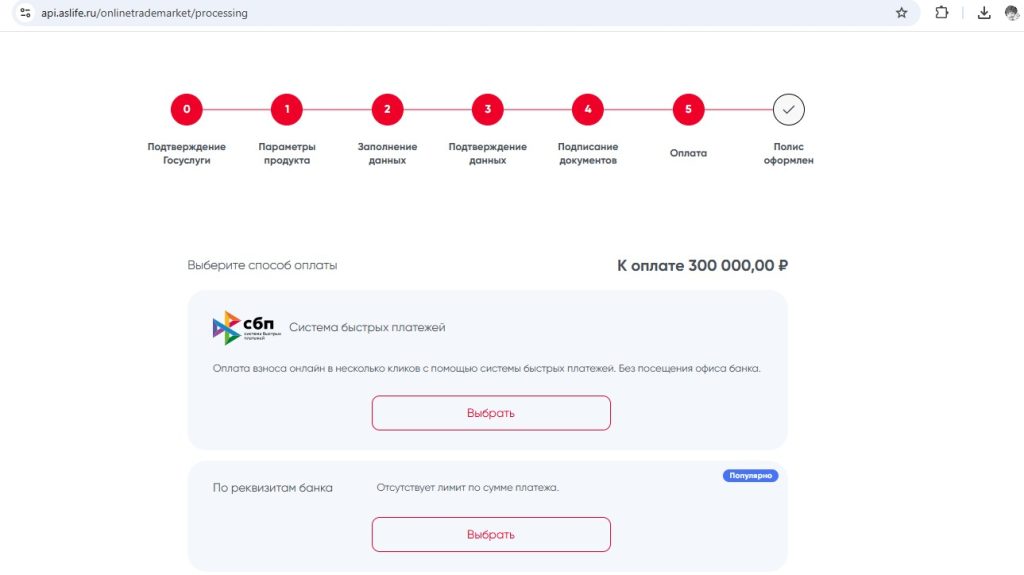Click the Популярно badge

tap(750, 476)
